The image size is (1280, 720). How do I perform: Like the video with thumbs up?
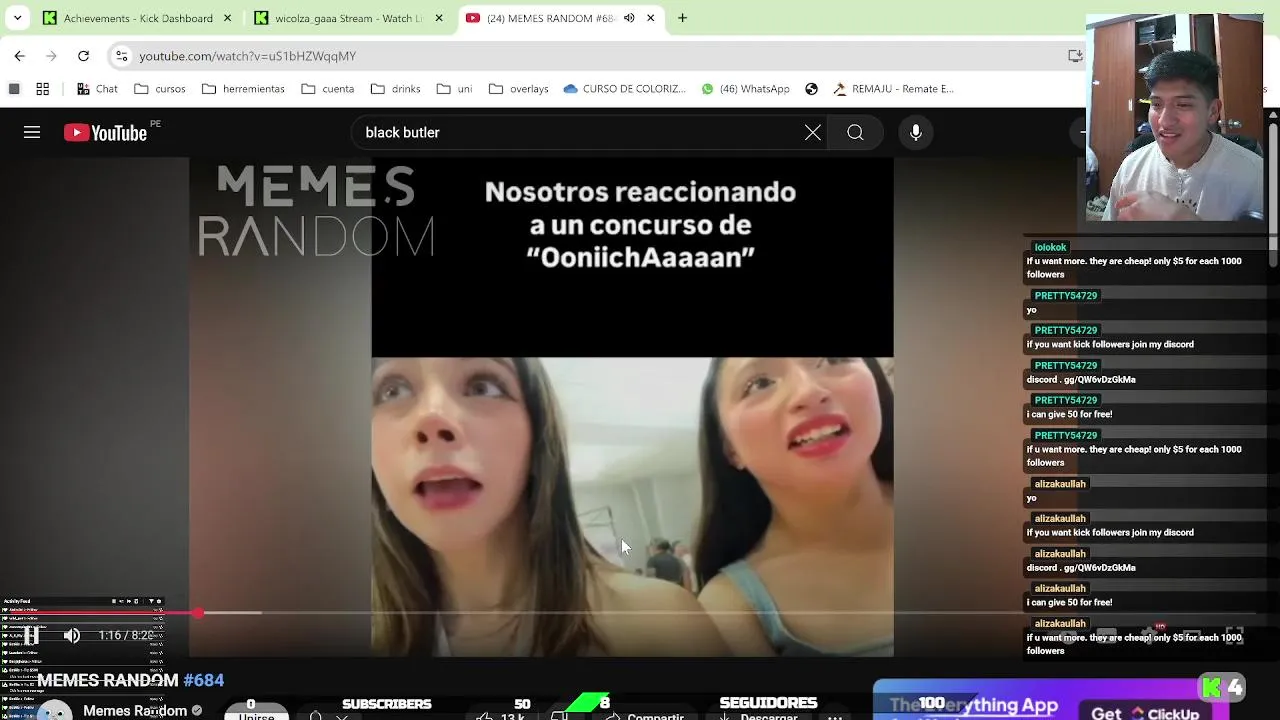[500, 714]
